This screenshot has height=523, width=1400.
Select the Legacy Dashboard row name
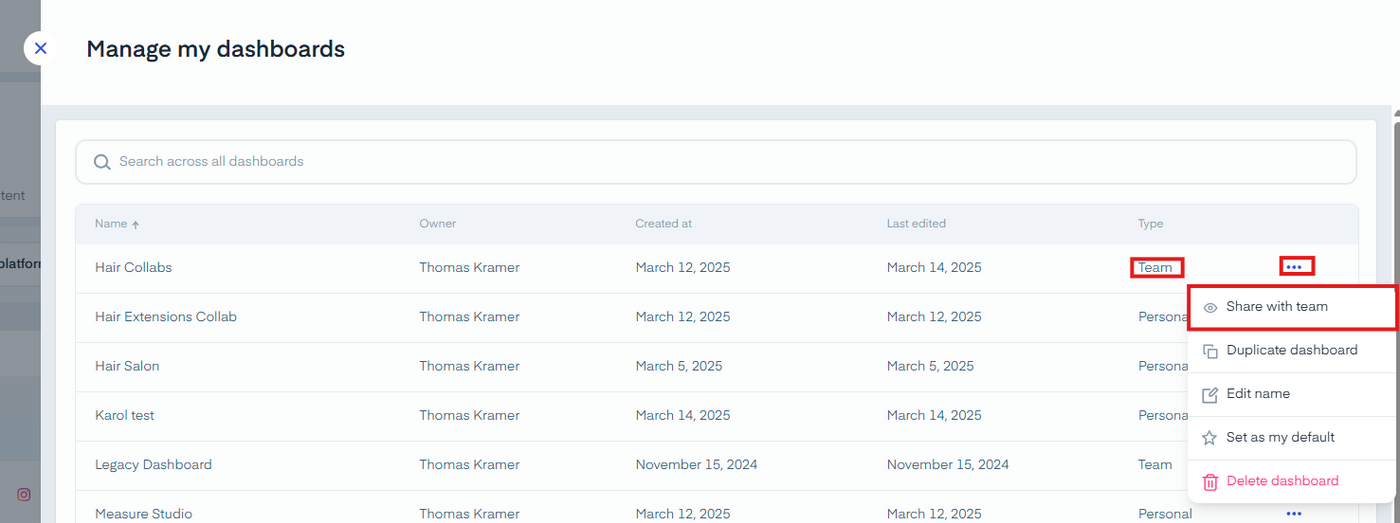(153, 465)
